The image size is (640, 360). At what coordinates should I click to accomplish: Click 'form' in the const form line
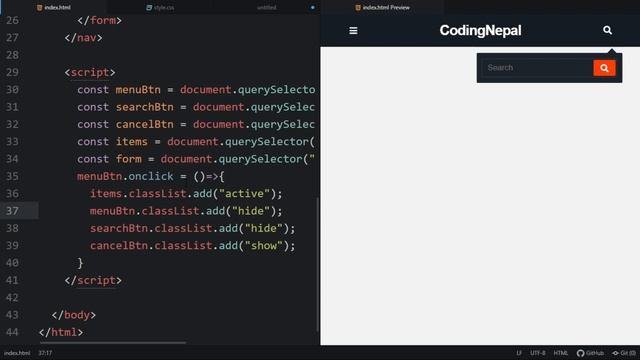click(129, 159)
